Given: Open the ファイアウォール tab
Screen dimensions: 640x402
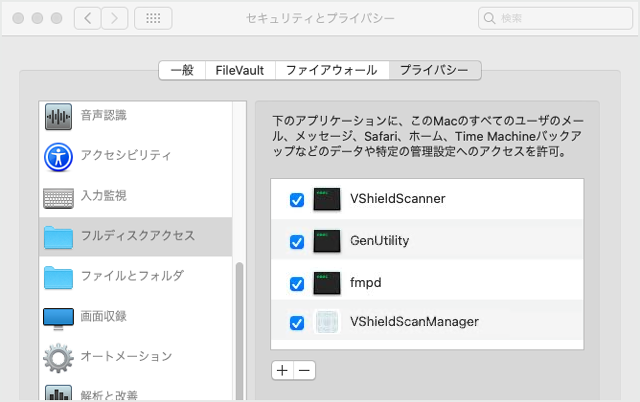Looking at the screenshot, I should [x=332, y=70].
